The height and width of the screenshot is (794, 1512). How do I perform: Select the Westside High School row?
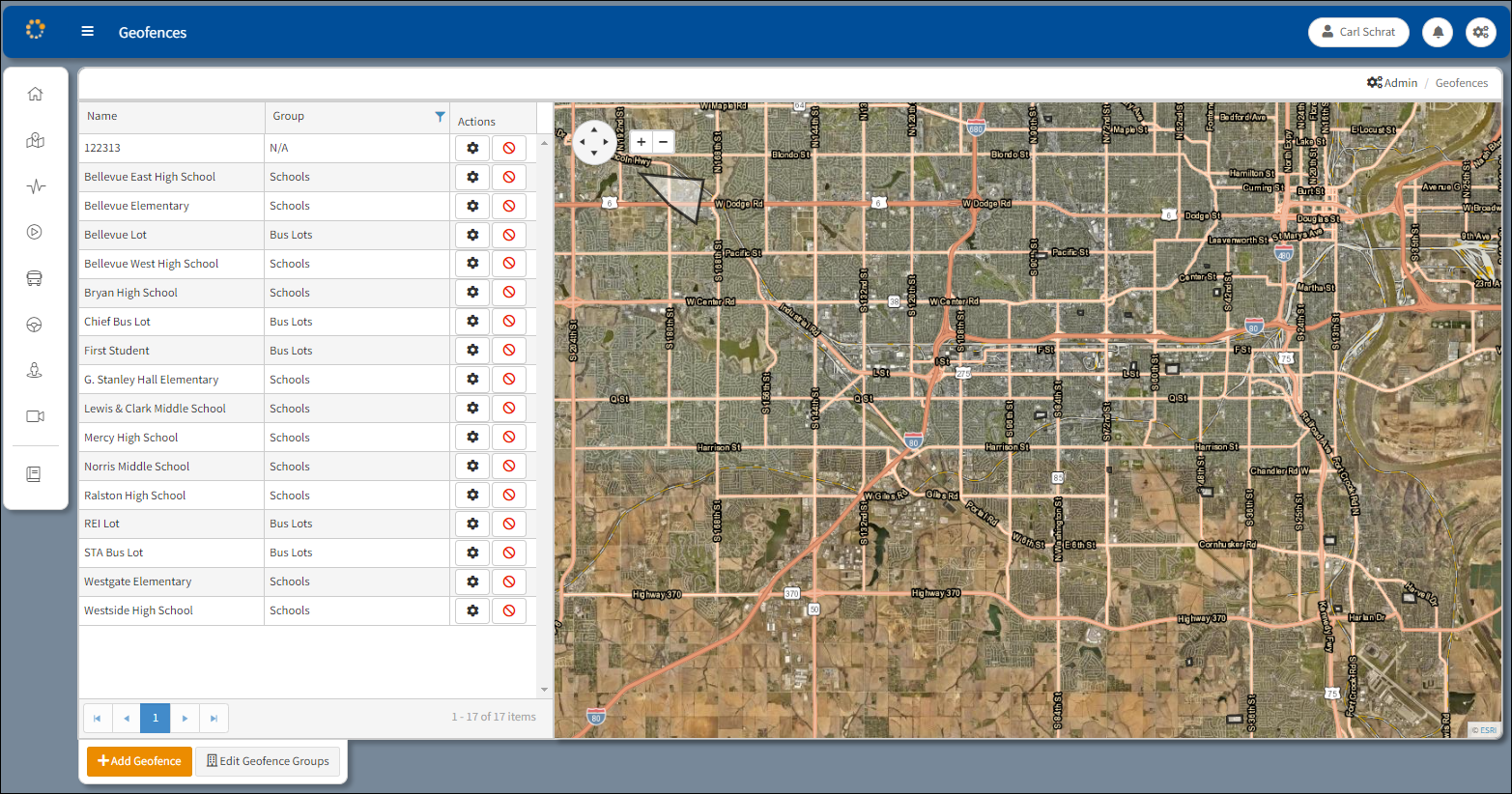tap(307, 610)
